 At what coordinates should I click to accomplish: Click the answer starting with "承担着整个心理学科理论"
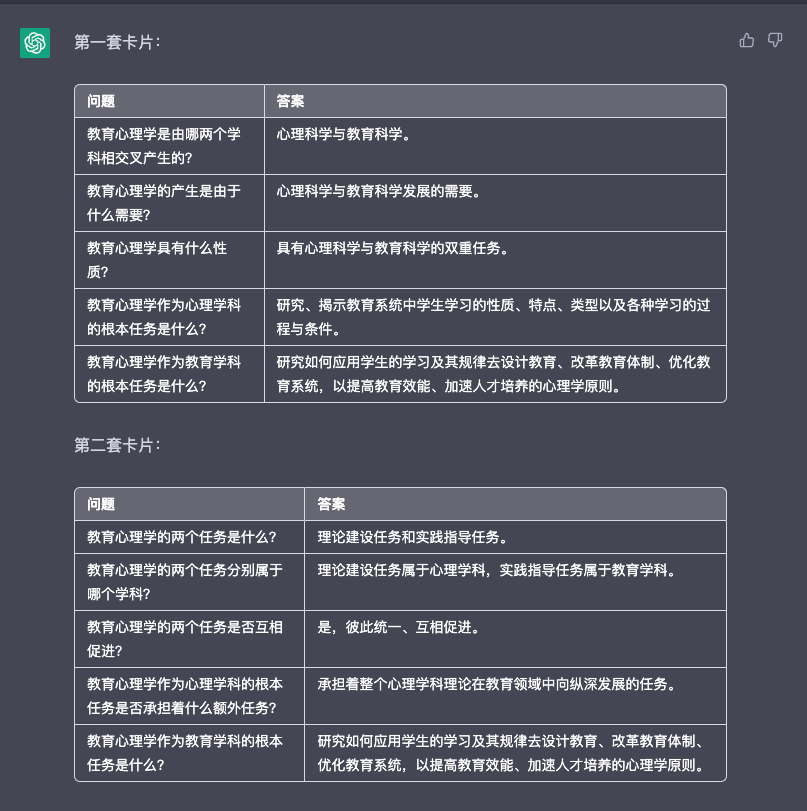[x=497, y=684]
